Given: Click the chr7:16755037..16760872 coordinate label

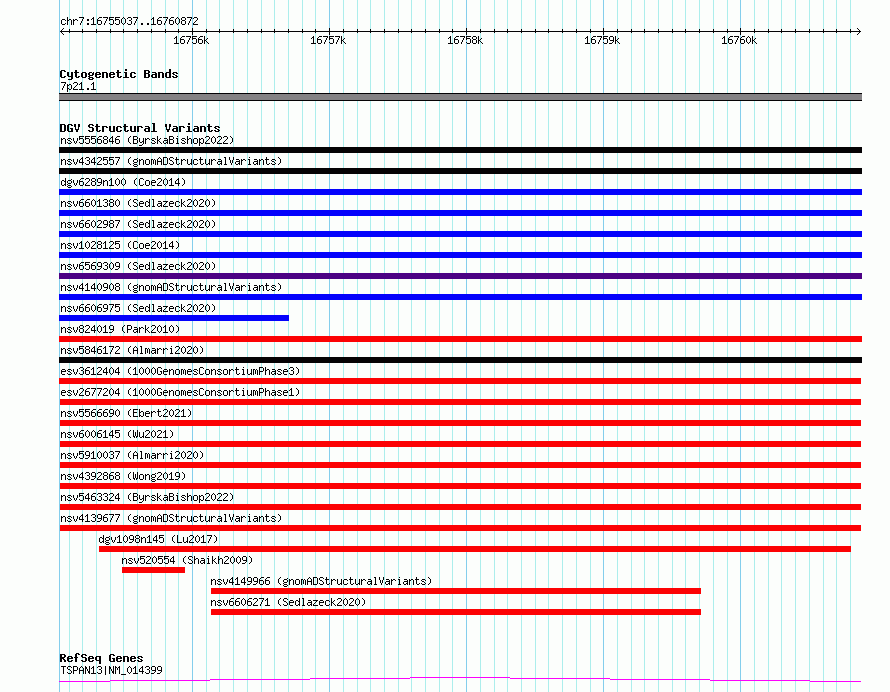Looking at the screenshot, I should (x=129, y=22).
